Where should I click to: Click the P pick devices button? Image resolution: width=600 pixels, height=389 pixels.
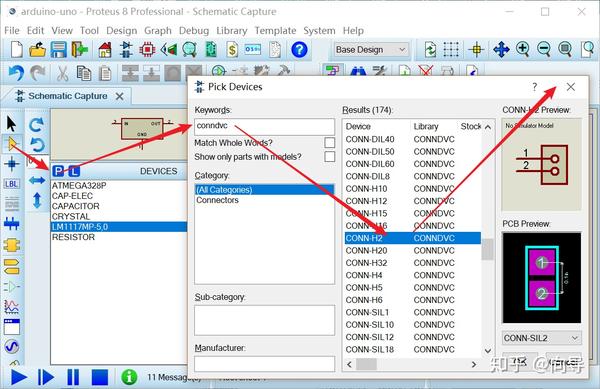click(58, 171)
